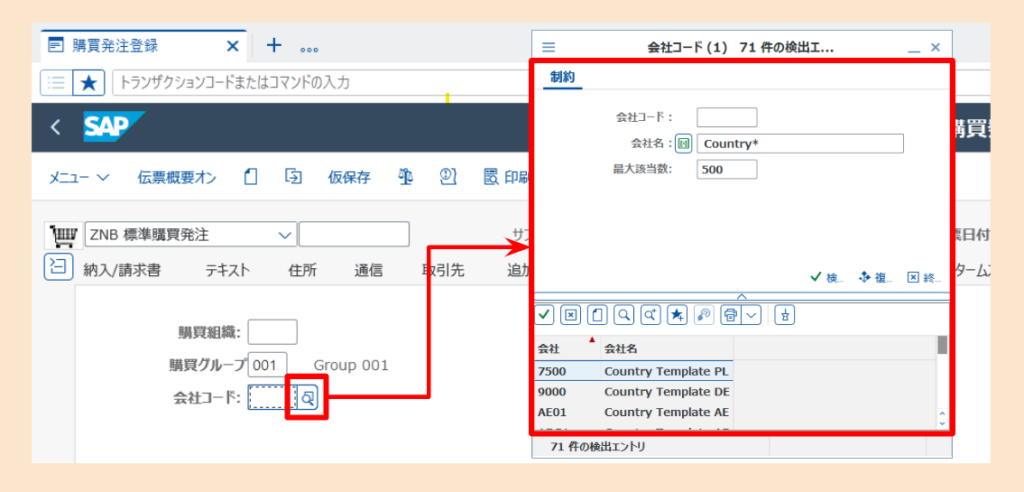1024x492 pixels.
Task: Select row AE01 company code
Action: (x=567, y=412)
